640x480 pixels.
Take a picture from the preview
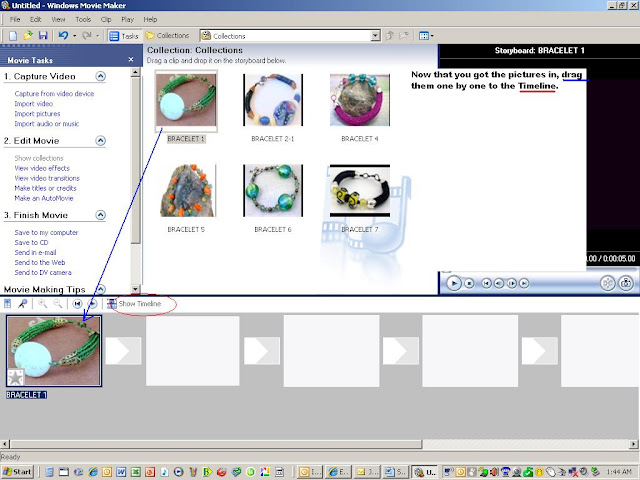point(626,283)
